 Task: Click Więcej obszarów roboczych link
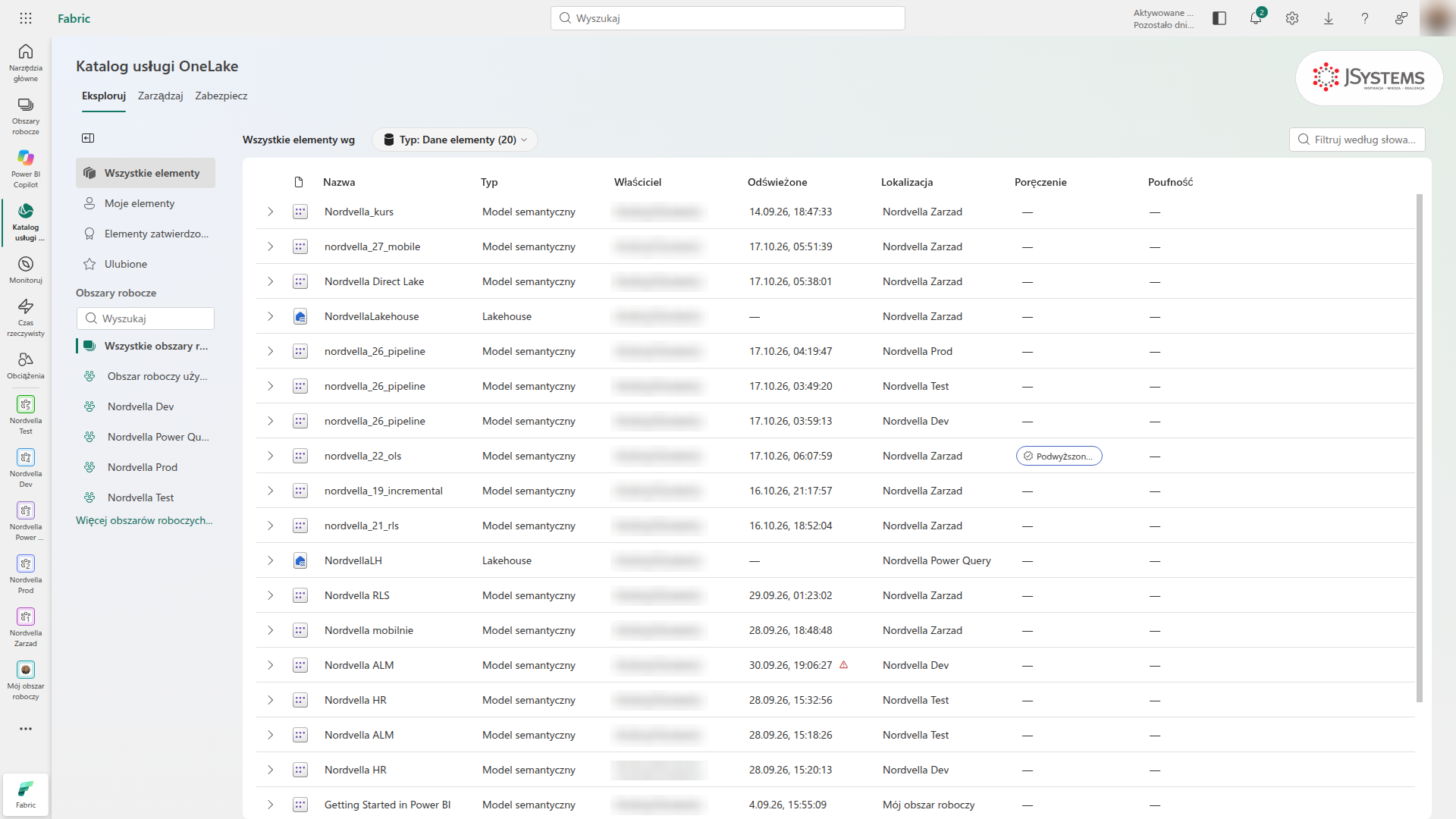144,520
